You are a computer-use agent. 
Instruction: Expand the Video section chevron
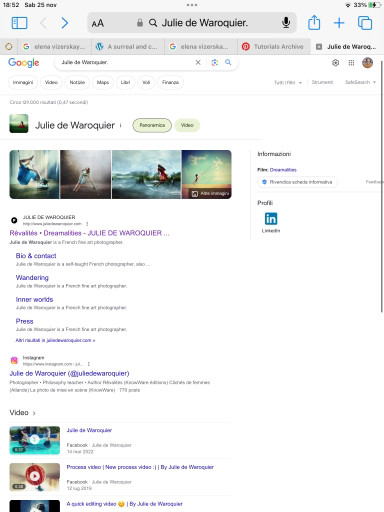[x=34, y=413]
